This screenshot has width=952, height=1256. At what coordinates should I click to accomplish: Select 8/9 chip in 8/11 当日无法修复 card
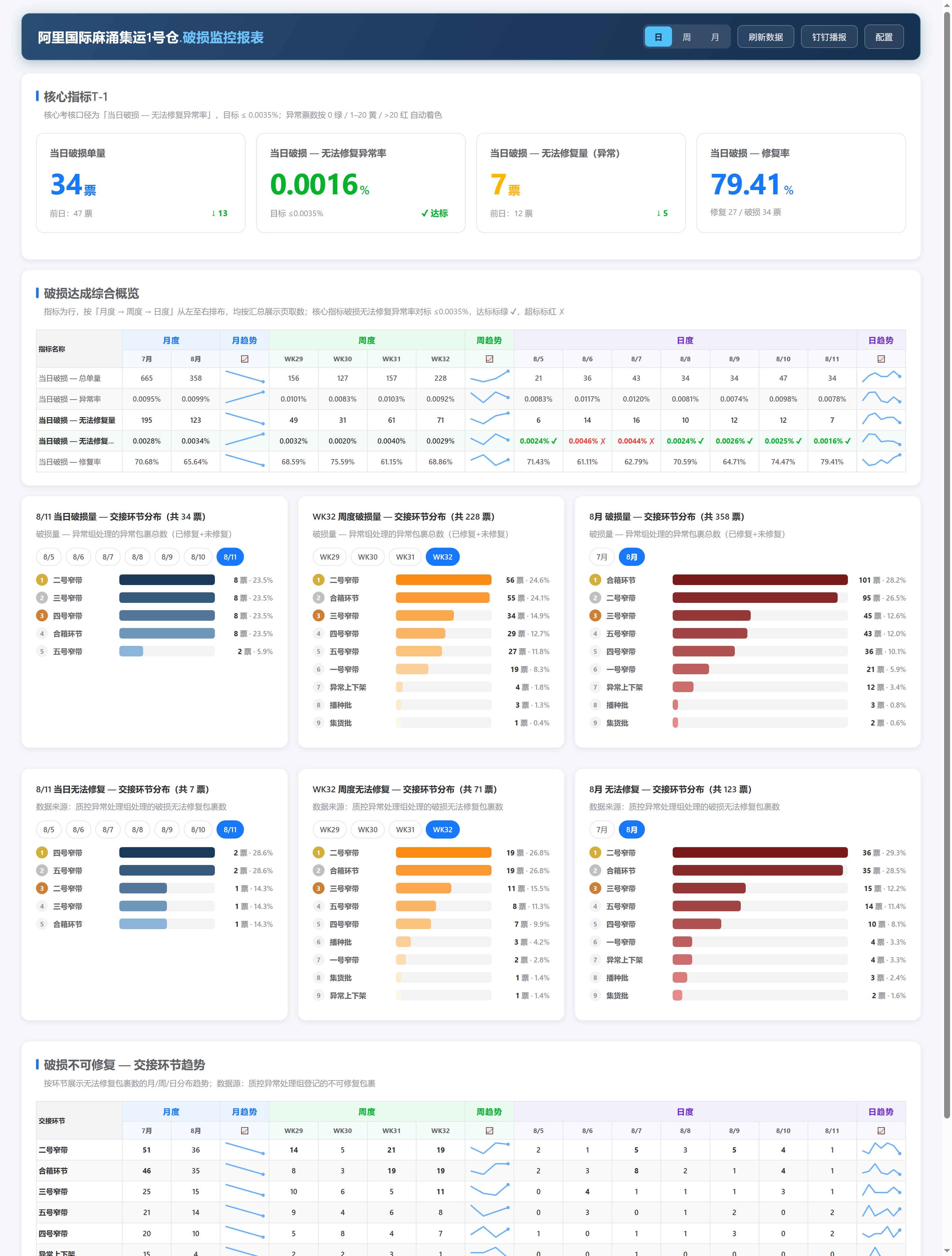click(167, 829)
